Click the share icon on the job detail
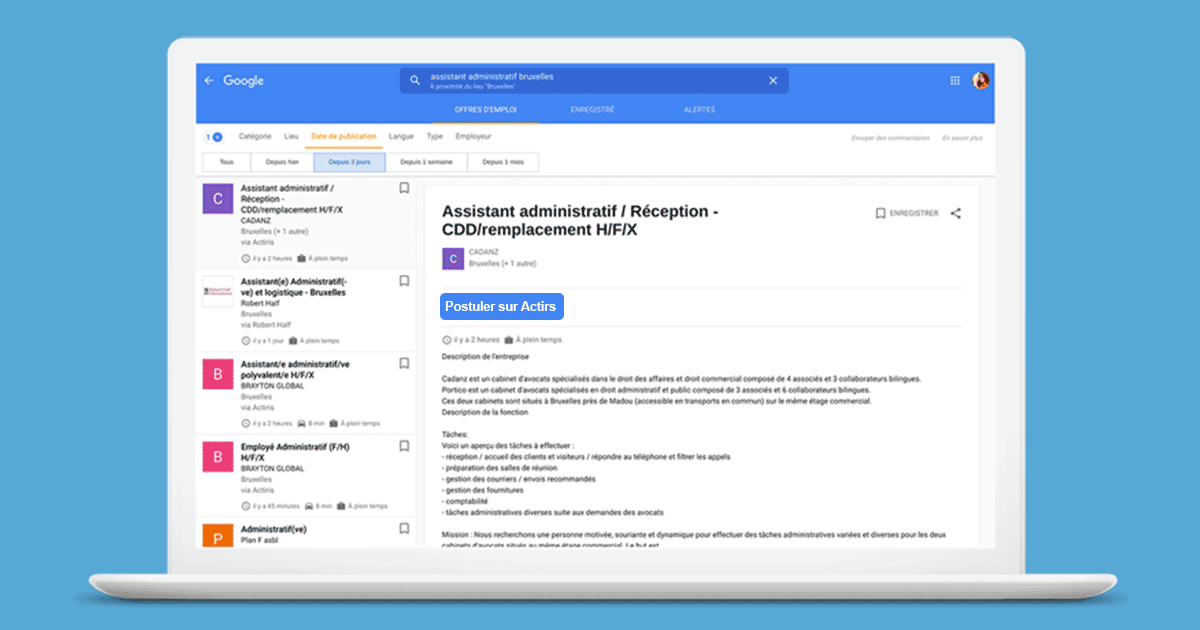The image size is (1200, 630). click(955, 213)
